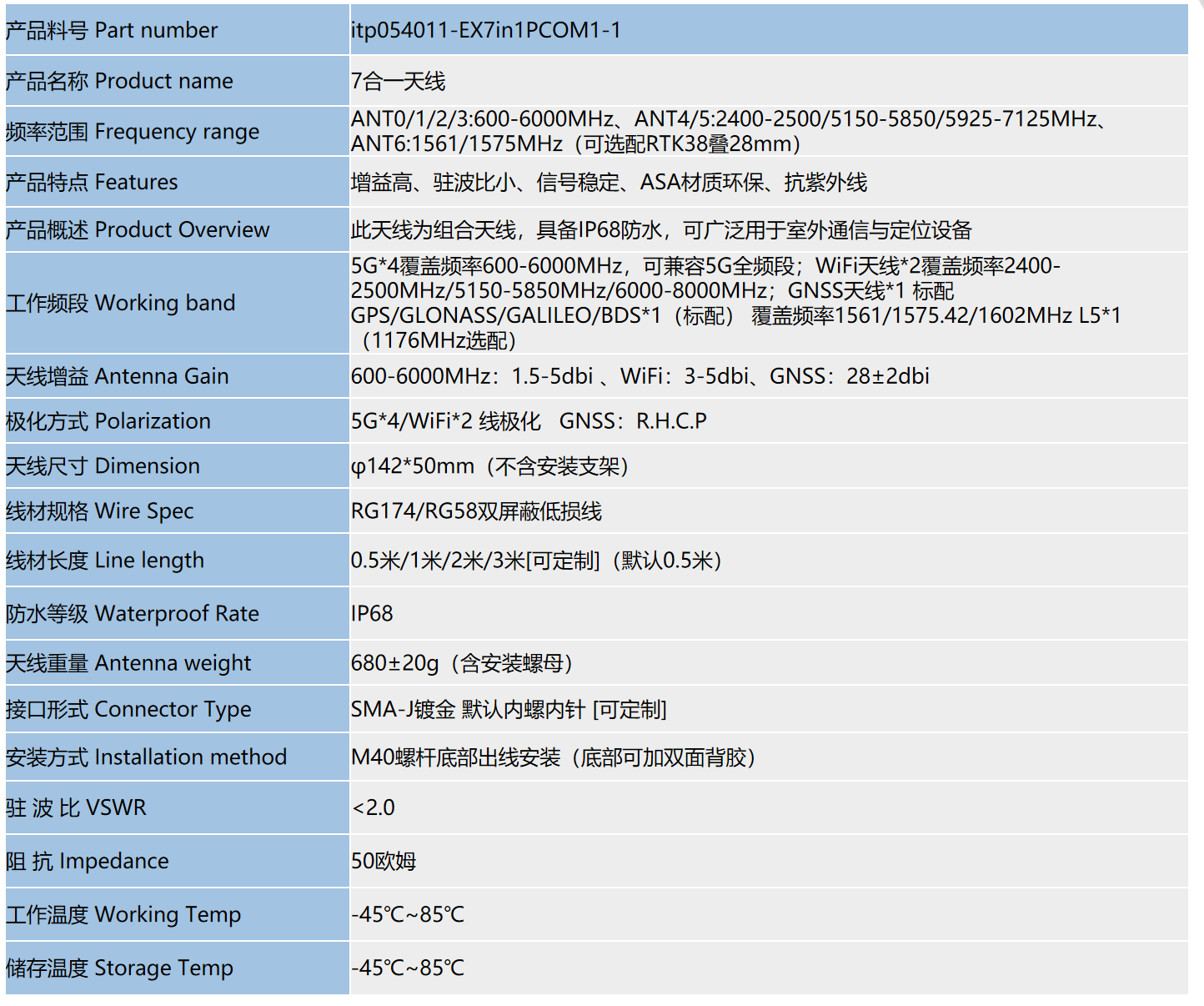Click the 'Frequency range' label cell

click(133, 132)
